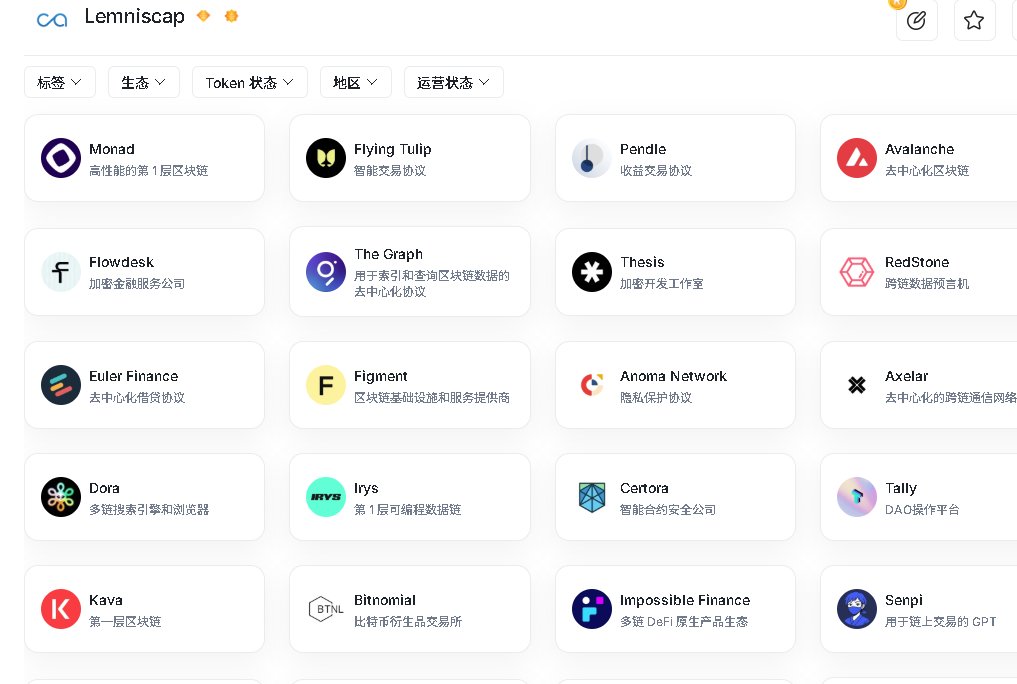Click the Anoma Network logo
This screenshot has width=1017, height=684.
(592, 385)
